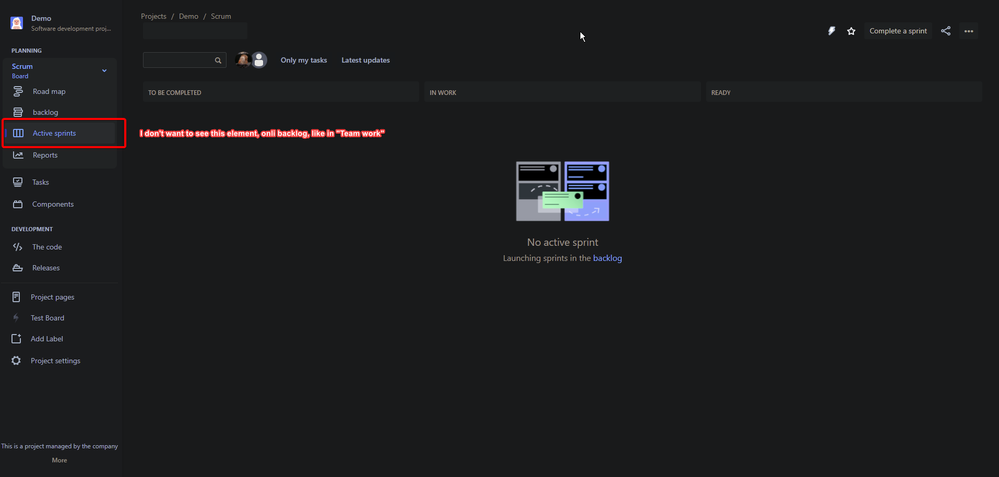Click the Reports chart icon

18,155
